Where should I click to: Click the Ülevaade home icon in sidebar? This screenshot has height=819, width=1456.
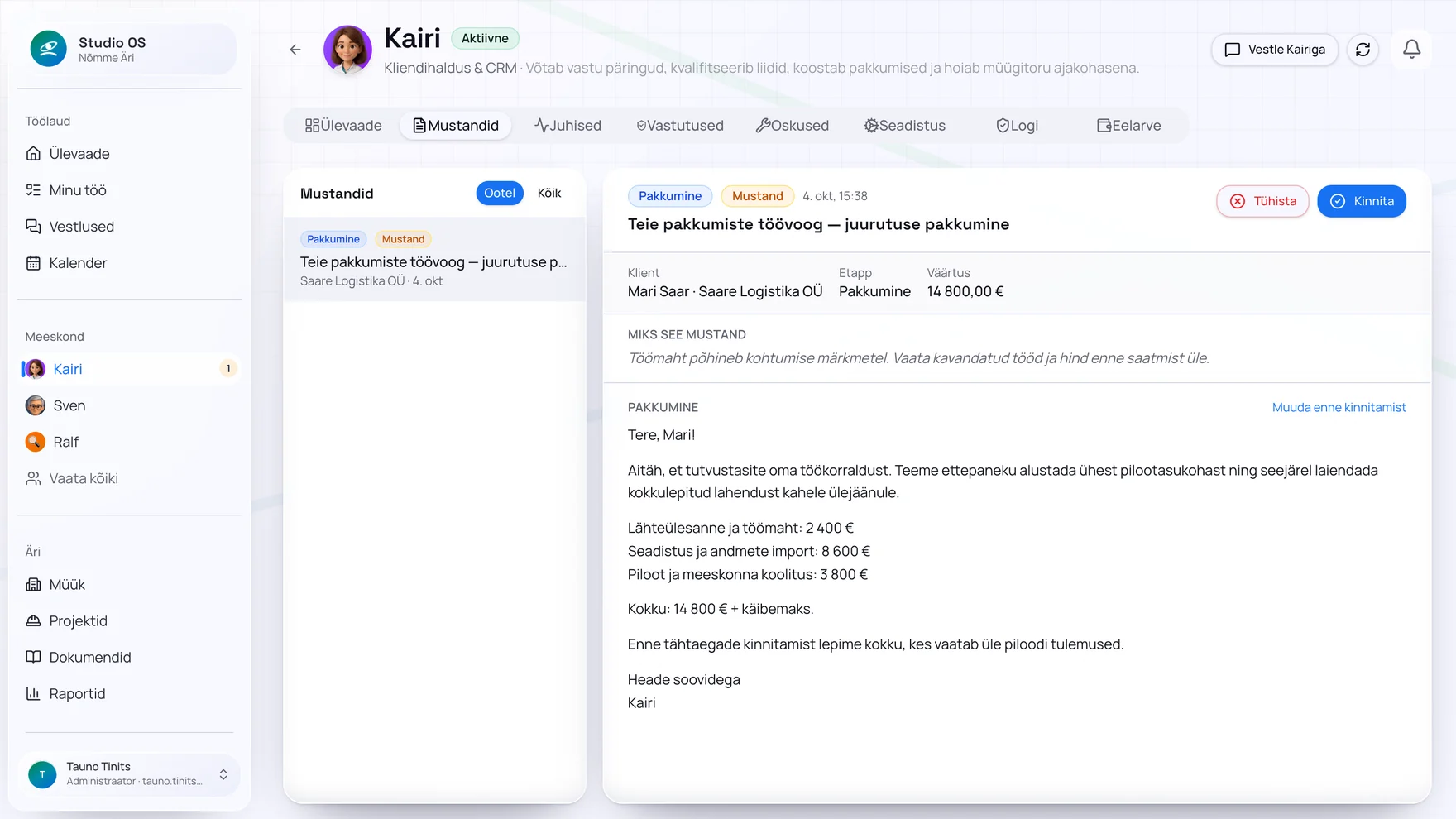(33, 154)
